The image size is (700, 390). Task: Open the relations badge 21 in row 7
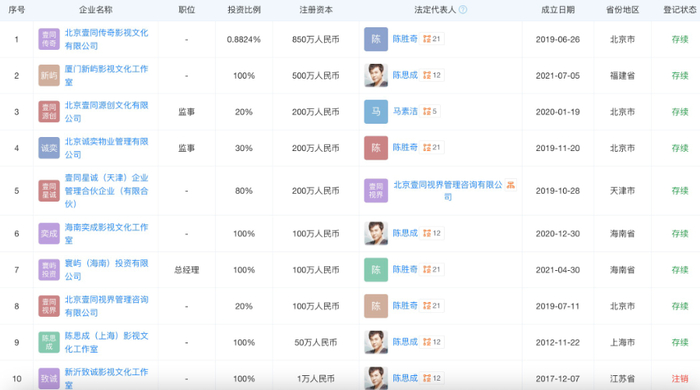pyautogui.click(x=432, y=269)
